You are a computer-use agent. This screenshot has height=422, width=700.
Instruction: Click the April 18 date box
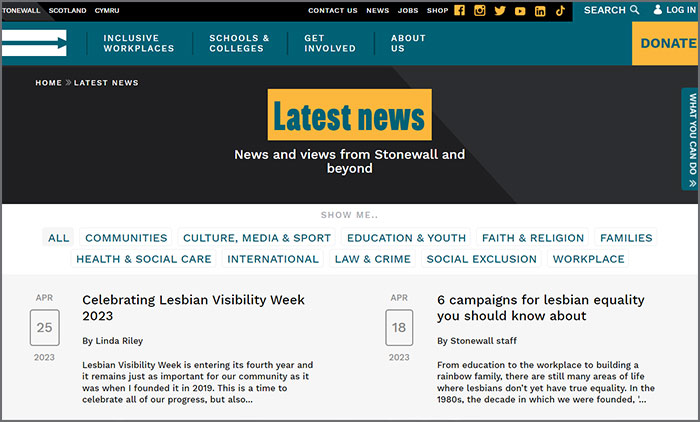(x=399, y=328)
